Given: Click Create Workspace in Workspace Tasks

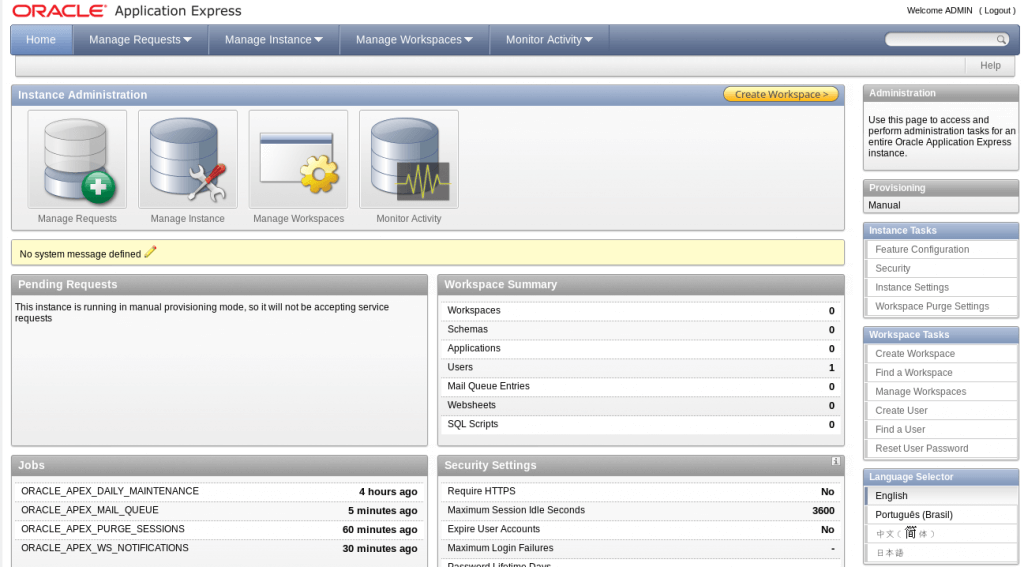Looking at the screenshot, I should (914, 353).
